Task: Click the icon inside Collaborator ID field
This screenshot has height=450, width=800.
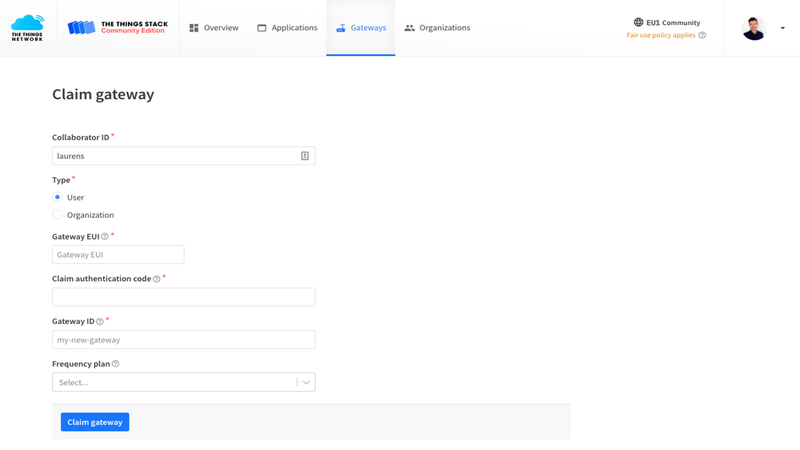Action: point(305,156)
